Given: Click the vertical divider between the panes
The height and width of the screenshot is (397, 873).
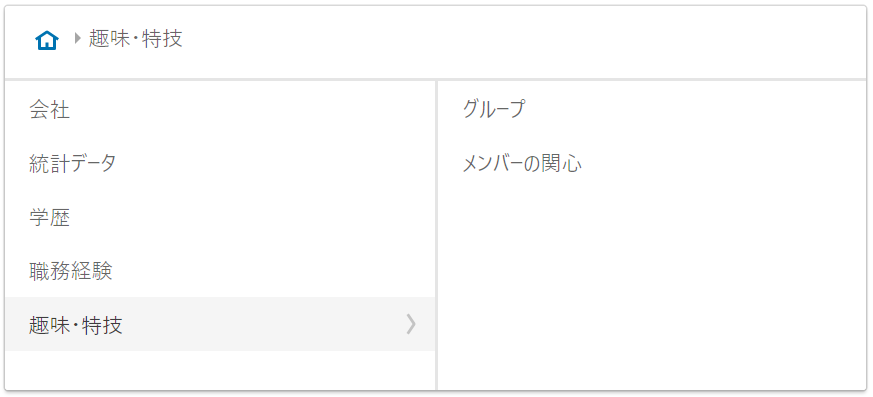Looking at the screenshot, I should click(x=436, y=235).
